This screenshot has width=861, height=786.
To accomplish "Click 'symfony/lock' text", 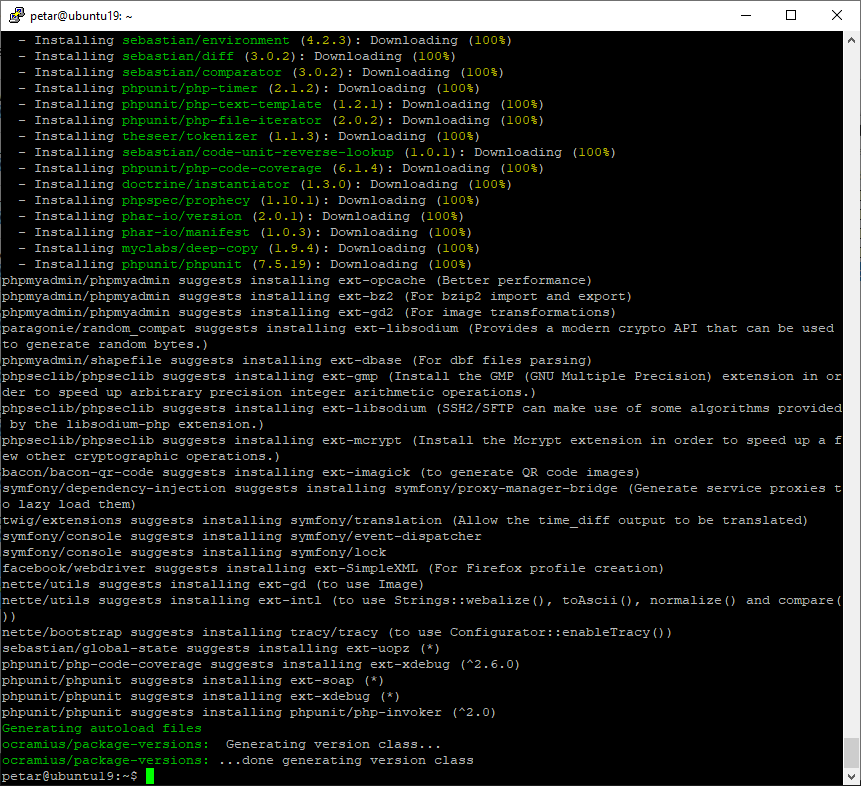I will click(x=338, y=551).
